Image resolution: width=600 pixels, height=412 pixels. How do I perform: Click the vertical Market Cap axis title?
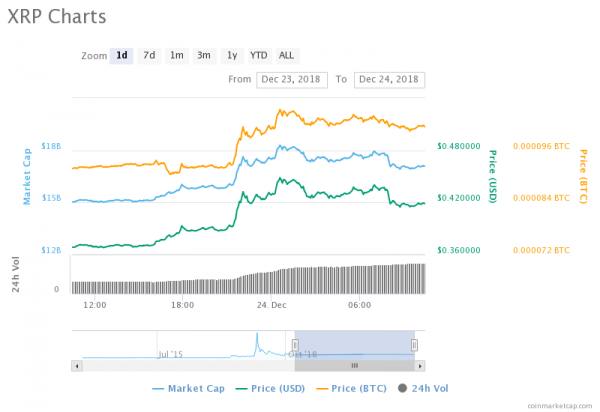click(27, 177)
